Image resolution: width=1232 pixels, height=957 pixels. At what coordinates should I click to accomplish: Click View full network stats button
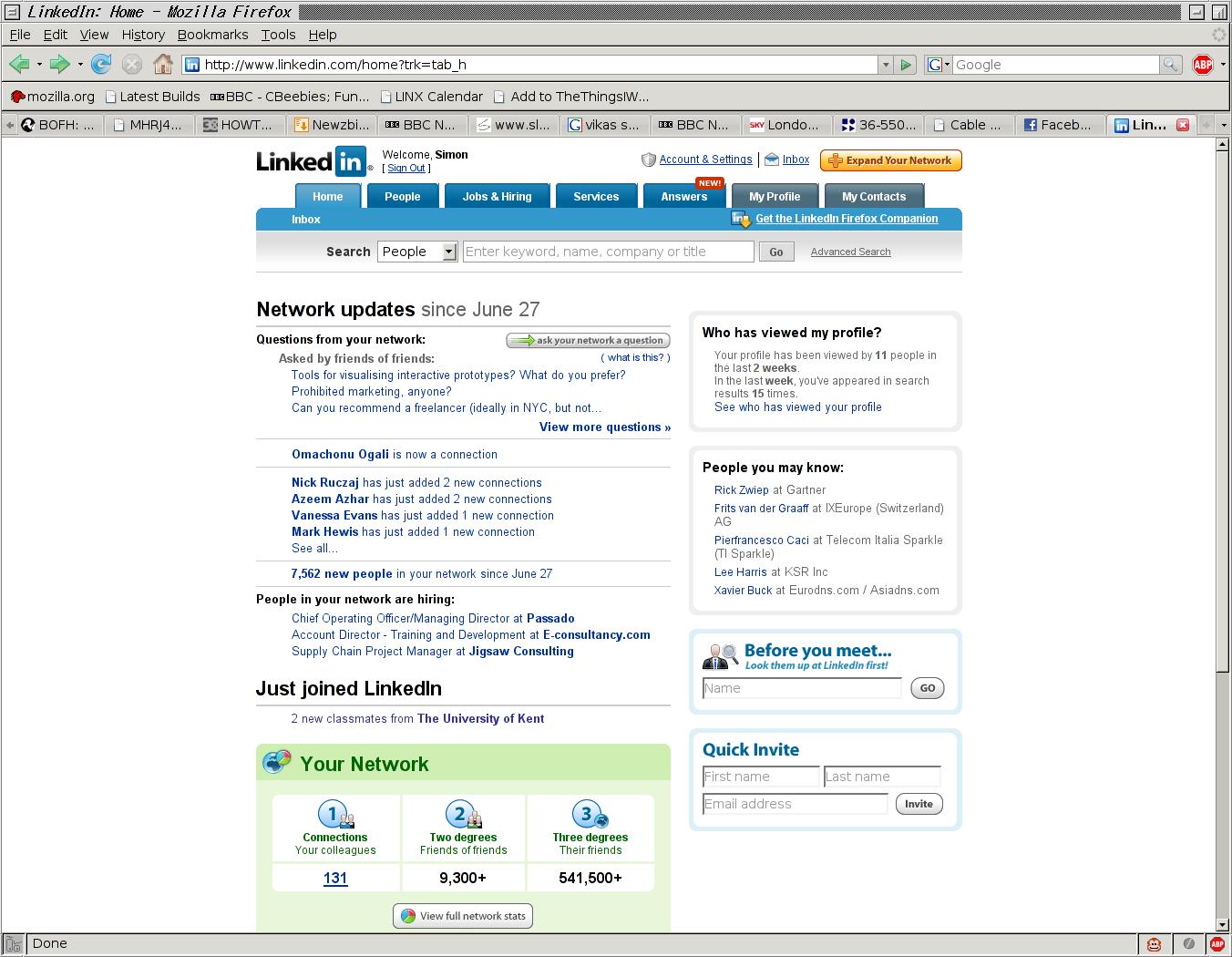pyautogui.click(x=463, y=916)
